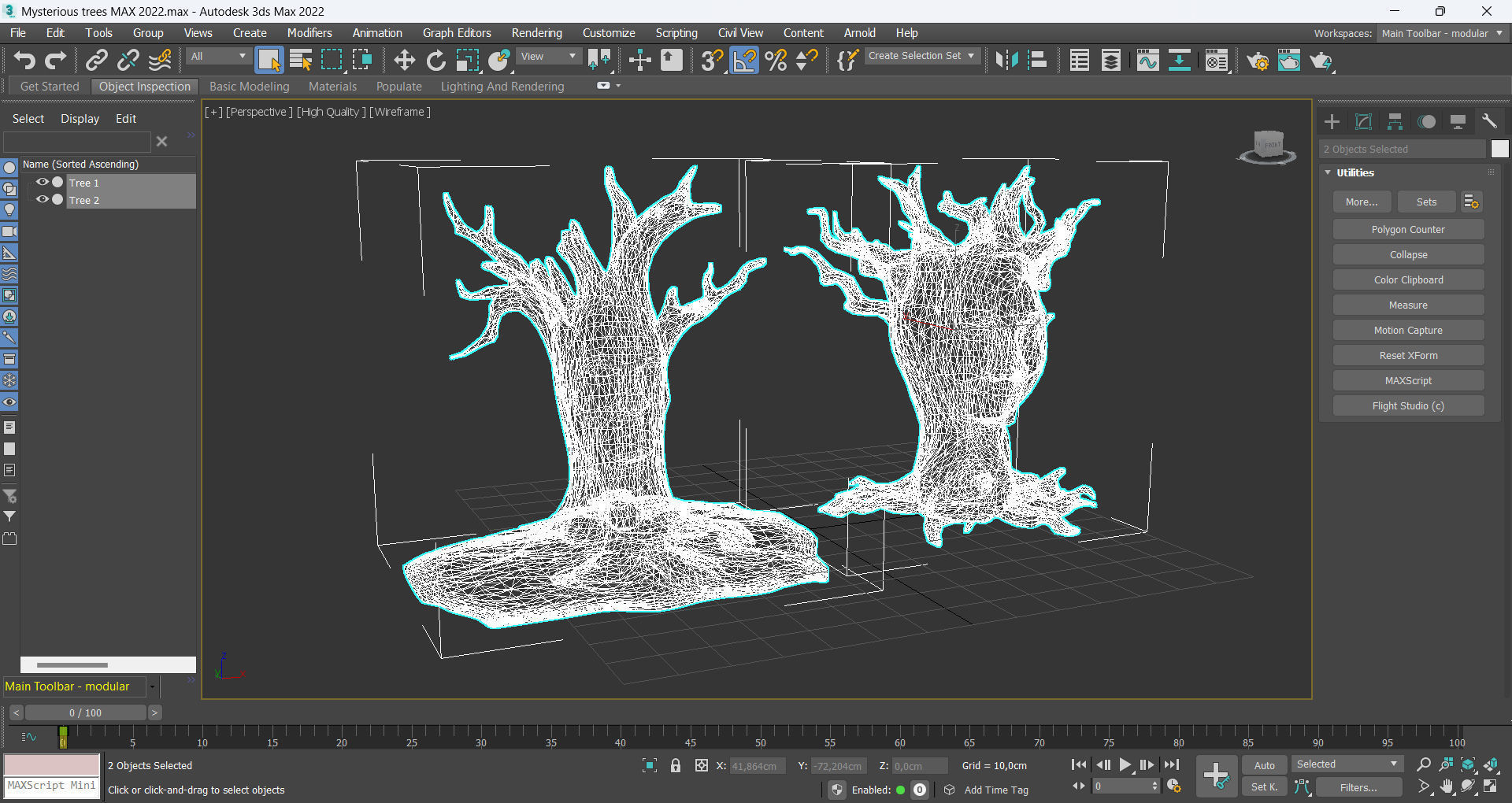1512x803 pixels.
Task: Open the reference coordinate View dropdown
Action: pos(550,56)
